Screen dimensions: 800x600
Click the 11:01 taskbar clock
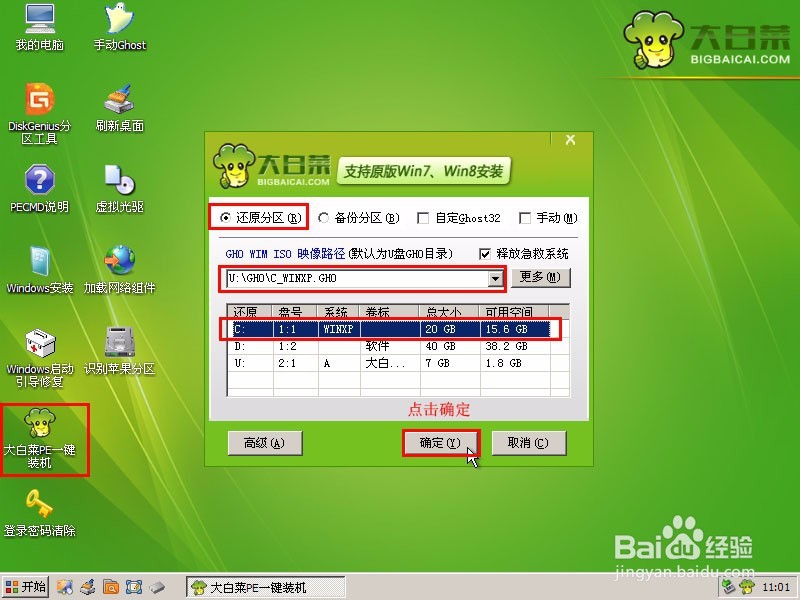(x=776, y=587)
